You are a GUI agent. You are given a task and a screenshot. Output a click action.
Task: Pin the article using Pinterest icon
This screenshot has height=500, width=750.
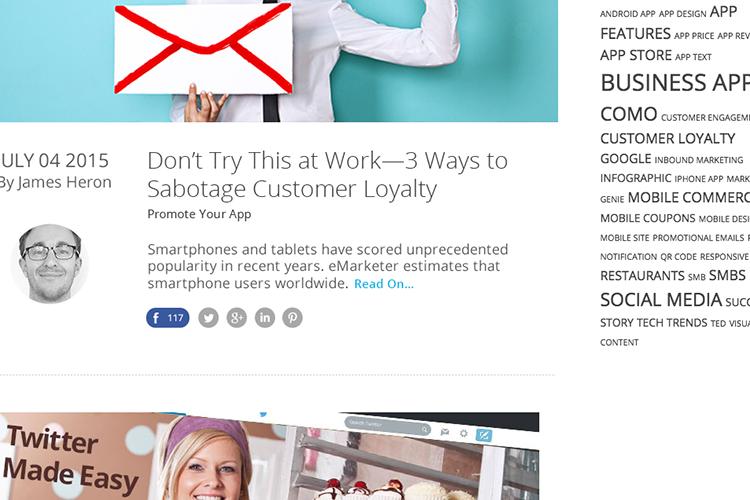[x=292, y=318]
